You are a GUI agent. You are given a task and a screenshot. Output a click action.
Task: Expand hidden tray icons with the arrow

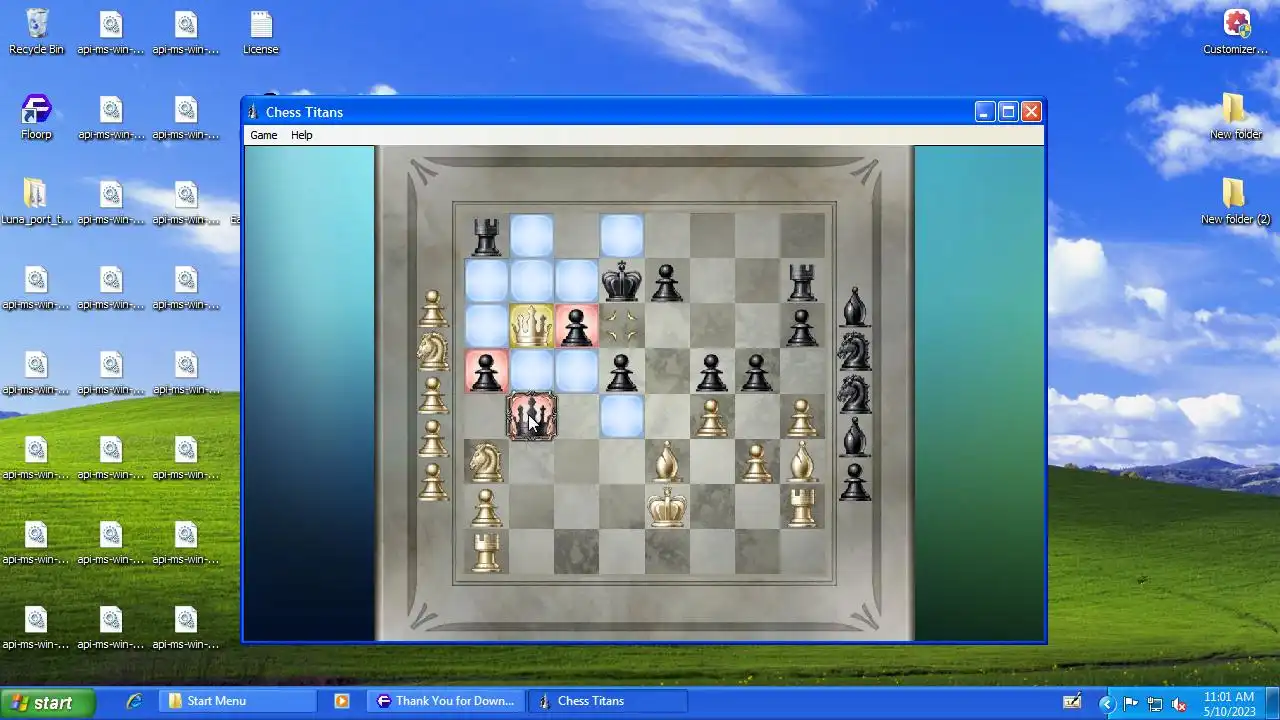[1106, 704]
